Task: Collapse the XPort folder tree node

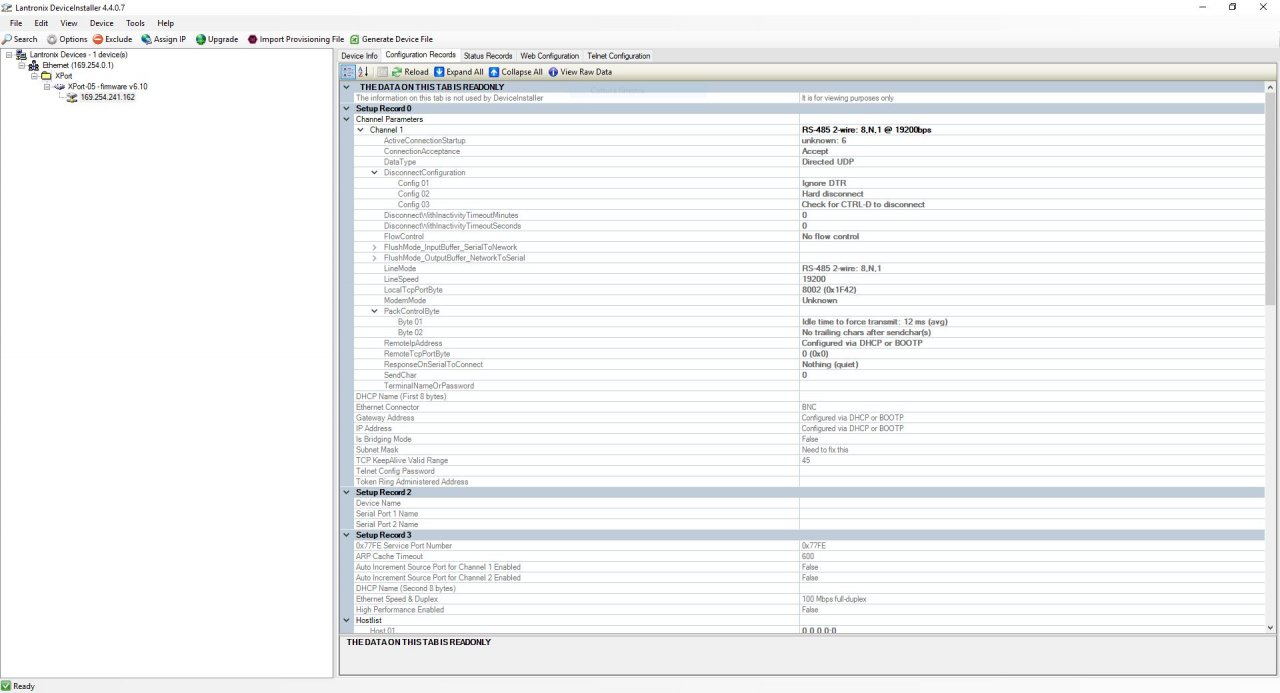Action: (34, 76)
